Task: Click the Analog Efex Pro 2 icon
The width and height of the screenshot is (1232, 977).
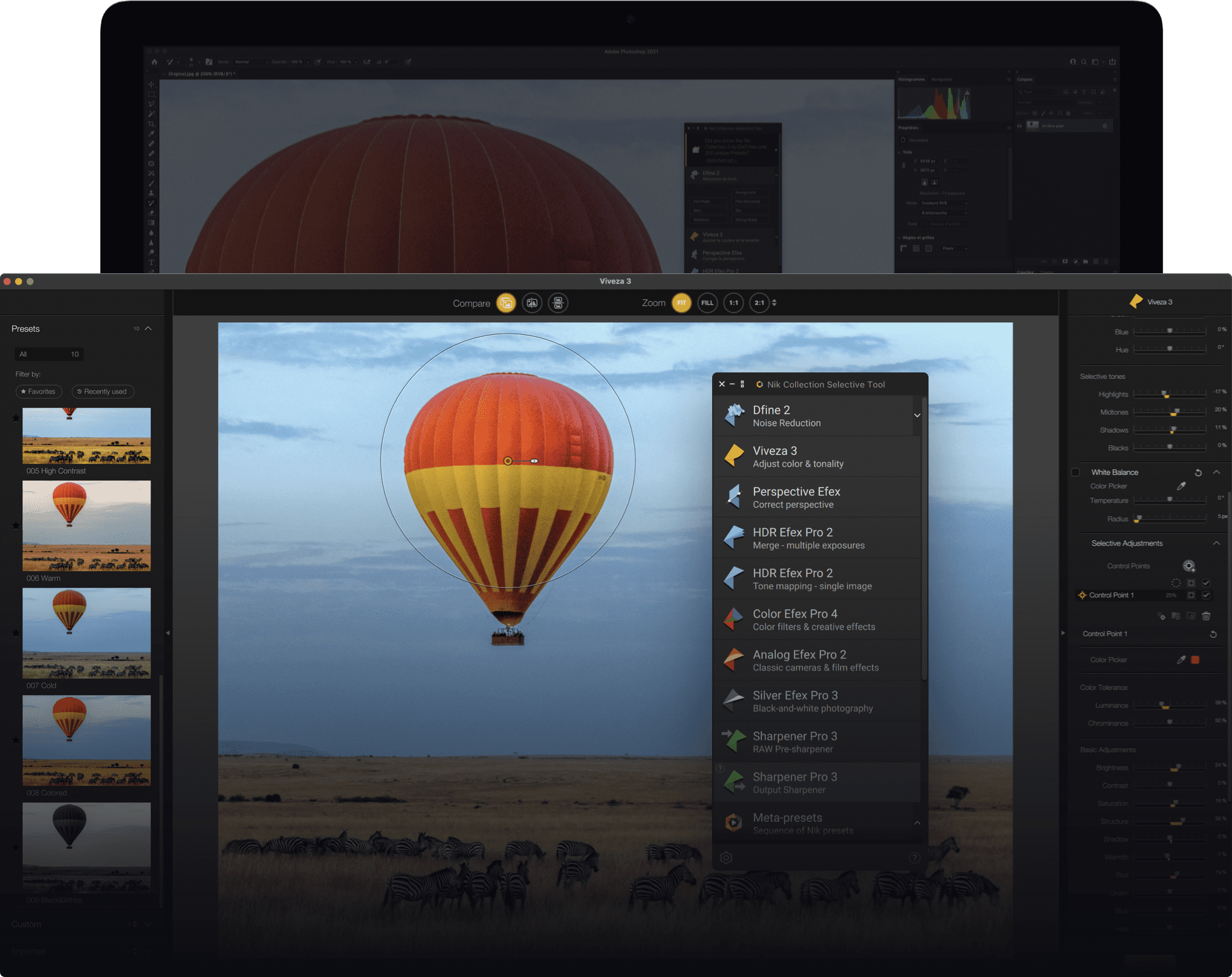Action: click(x=734, y=660)
